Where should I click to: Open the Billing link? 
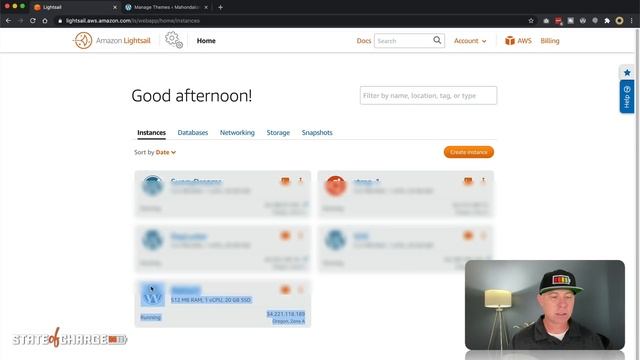pyautogui.click(x=550, y=41)
